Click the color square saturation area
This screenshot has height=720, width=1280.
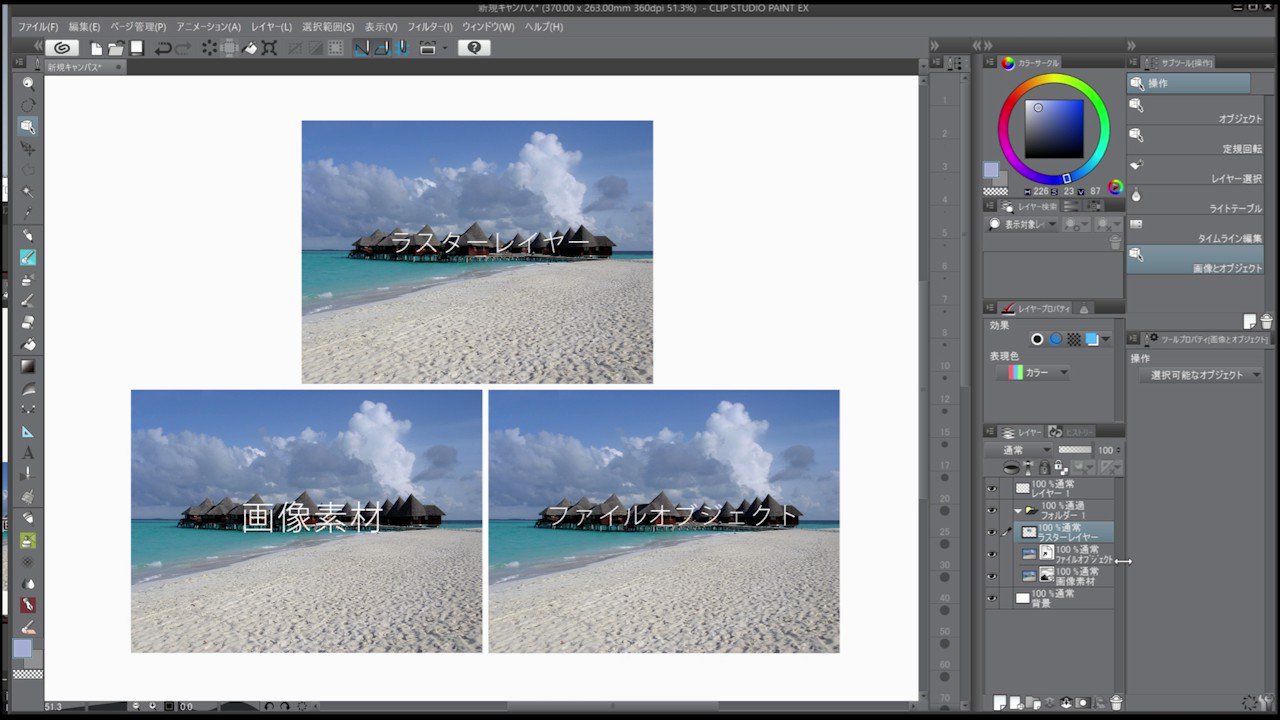[1054, 129]
